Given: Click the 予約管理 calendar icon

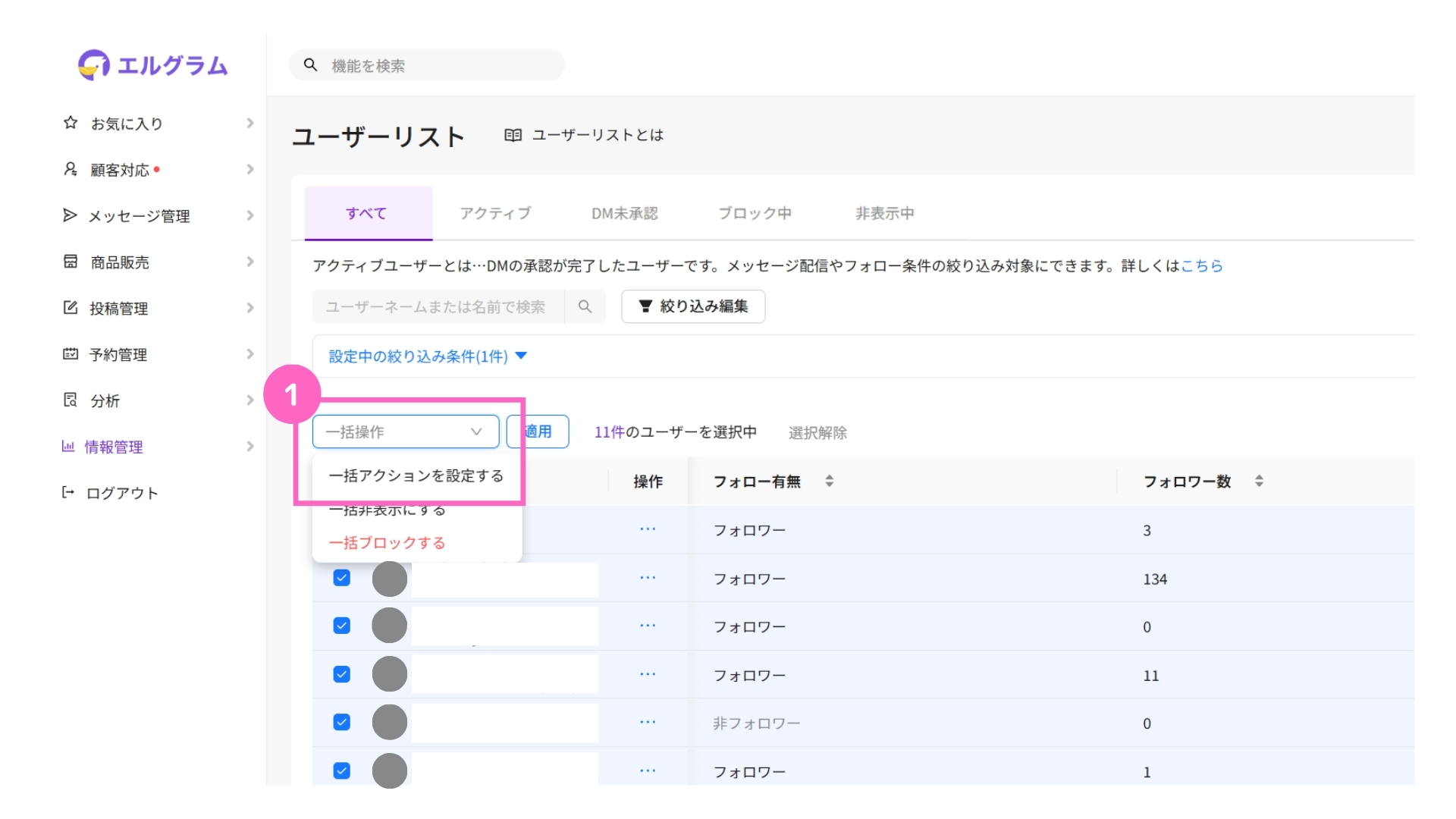Looking at the screenshot, I should [x=71, y=354].
